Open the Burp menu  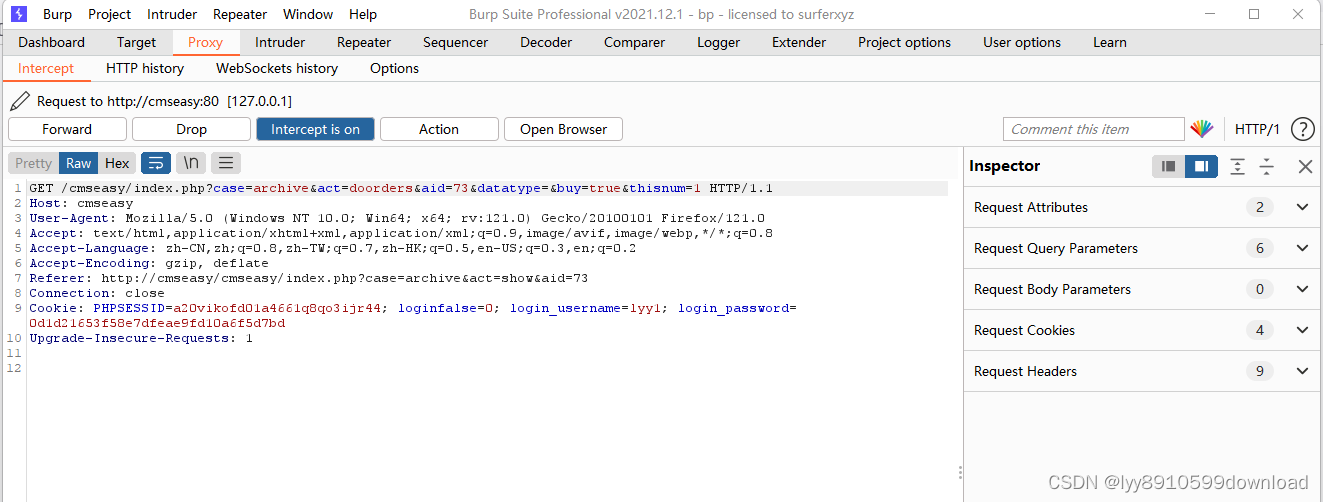pyautogui.click(x=57, y=14)
